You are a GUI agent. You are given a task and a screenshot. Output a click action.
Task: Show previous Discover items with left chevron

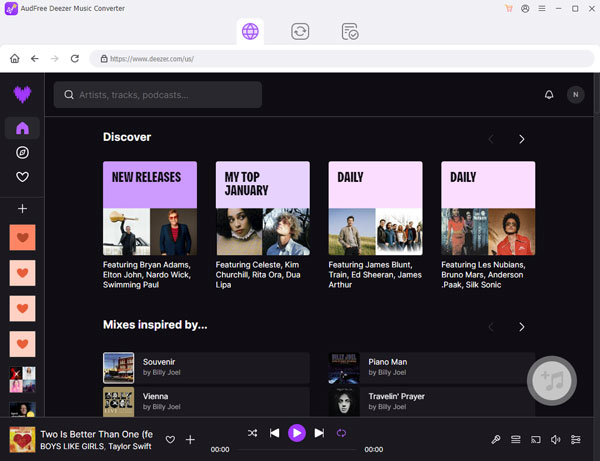click(x=491, y=139)
